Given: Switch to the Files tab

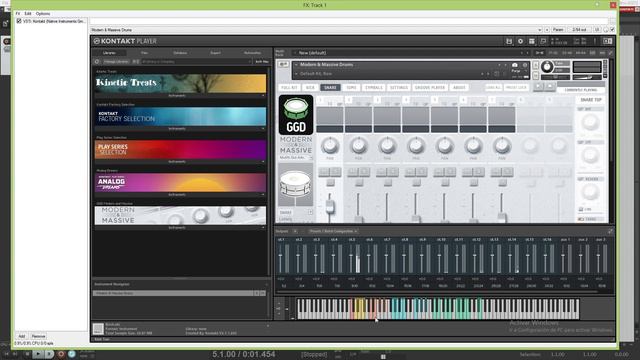Looking at the screenshot, I should pyautogui.click(x=144, y=53).
